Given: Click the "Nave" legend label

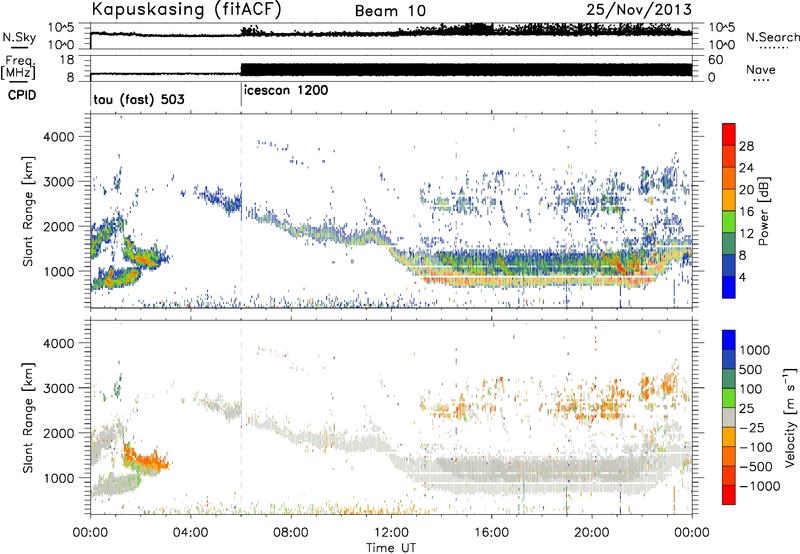Looking at the screenshot, I should coord(761,70).
